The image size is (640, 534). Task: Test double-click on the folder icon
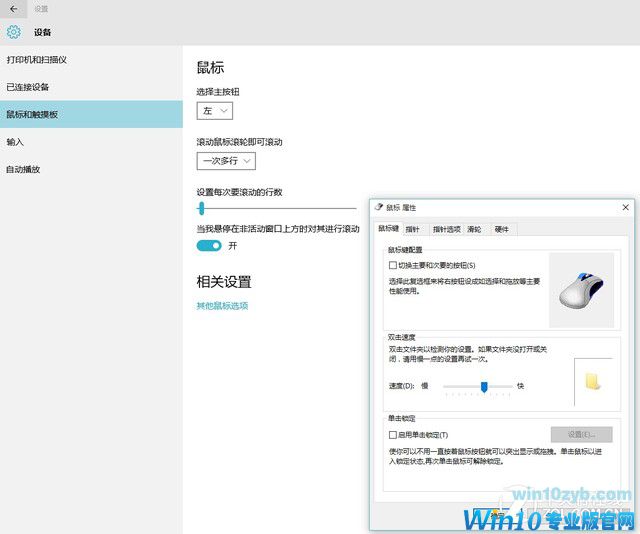593,381
